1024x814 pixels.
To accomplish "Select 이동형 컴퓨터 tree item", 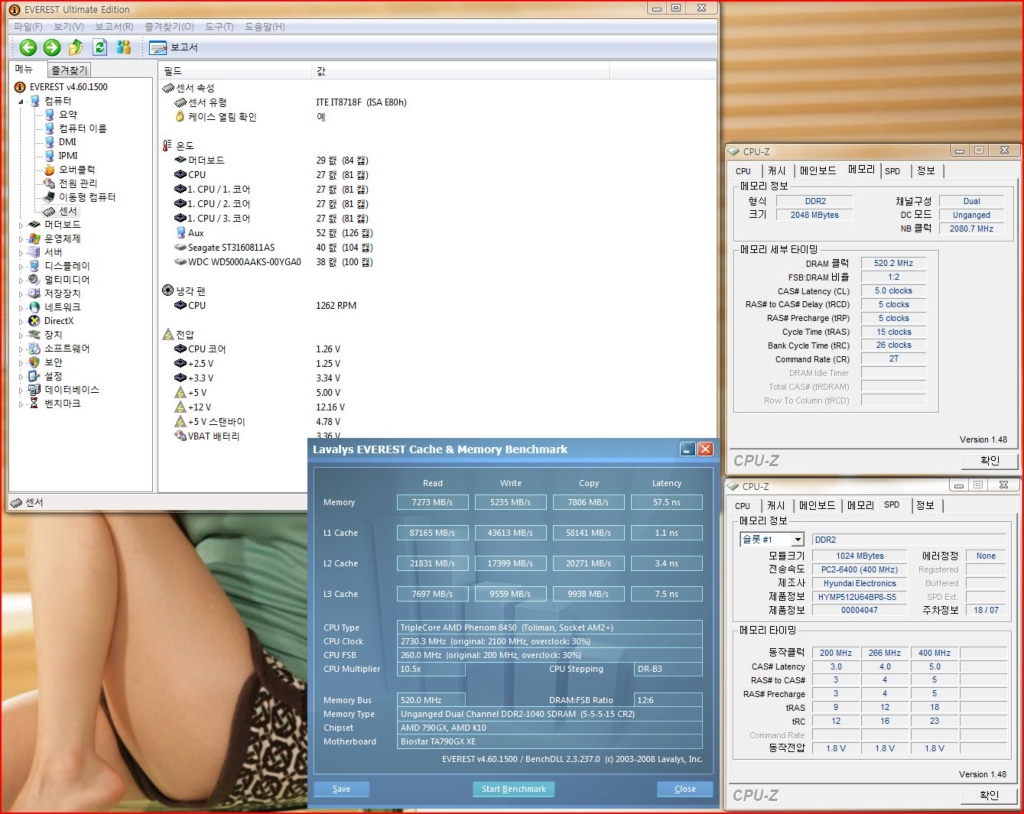I will pyautogui.click(x=87, y=197).
